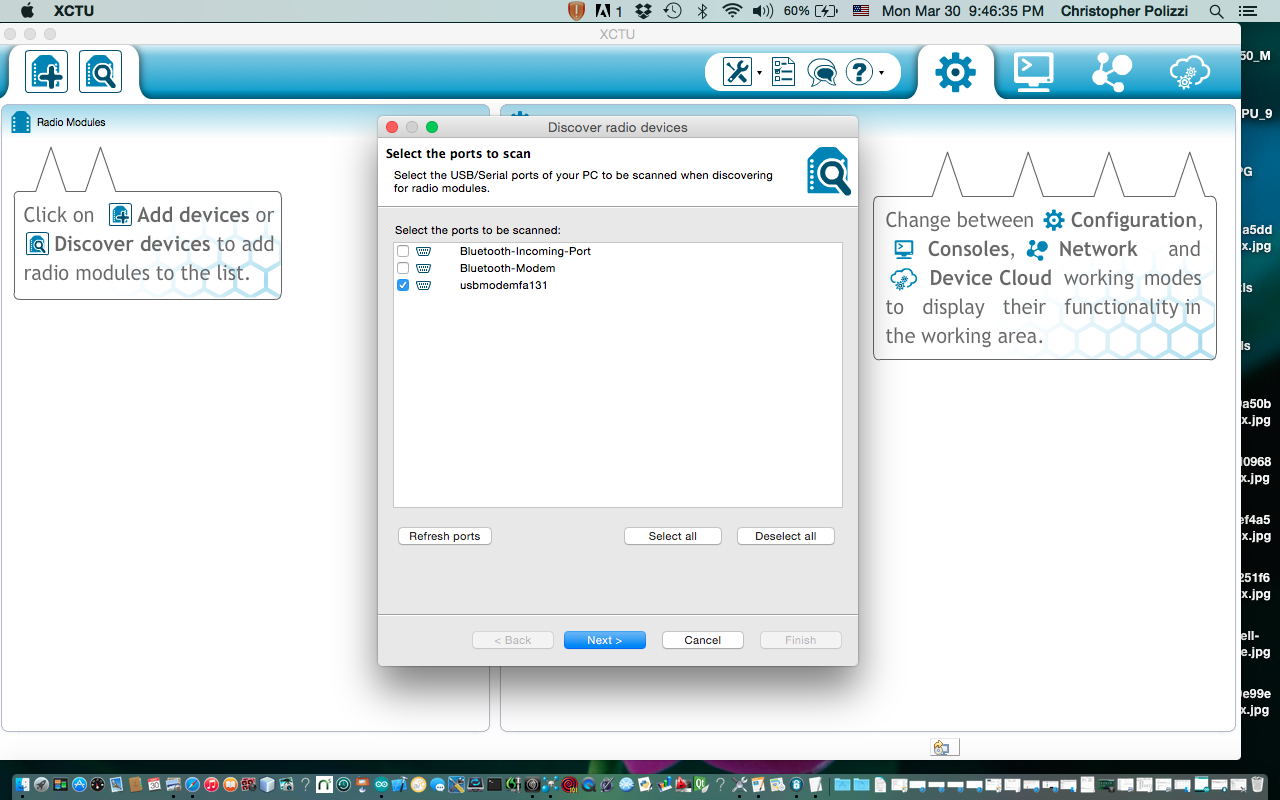Click the Bluetooth menu bar icon
The height and width of the screenshot is (800, 1280).
click(703, 11)
